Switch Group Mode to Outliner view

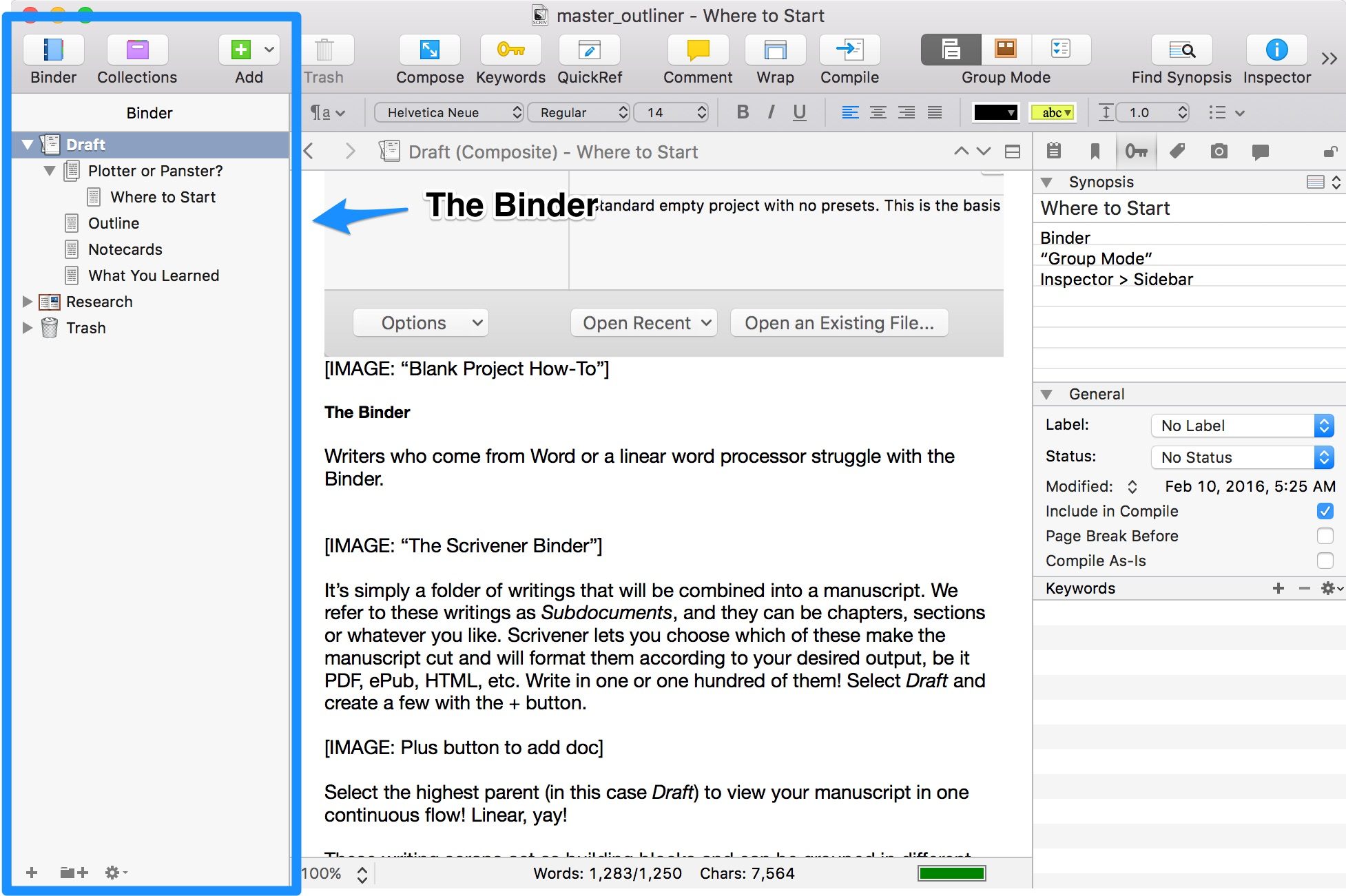[x=1061, y=50]
